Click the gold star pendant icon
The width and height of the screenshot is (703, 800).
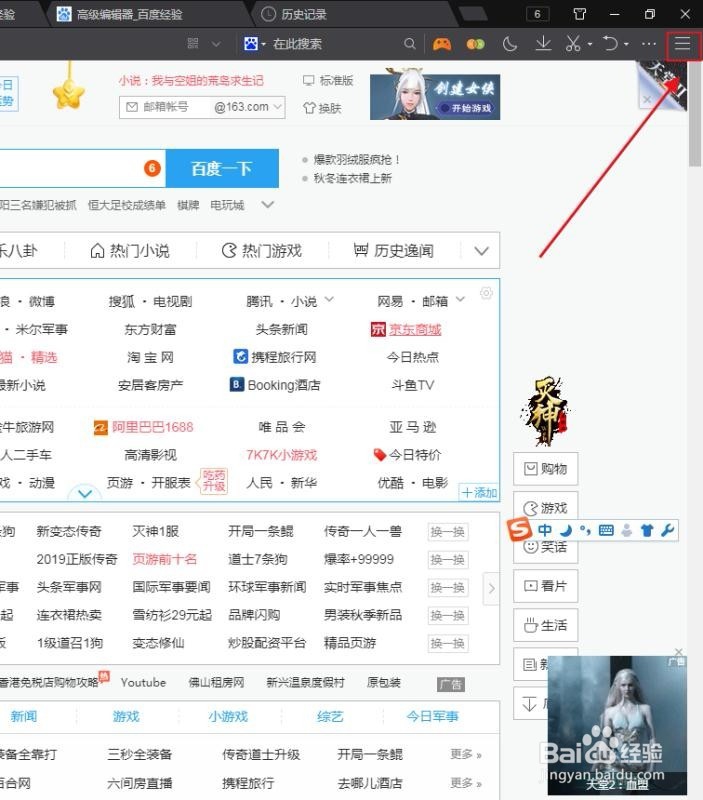(68, 94)
